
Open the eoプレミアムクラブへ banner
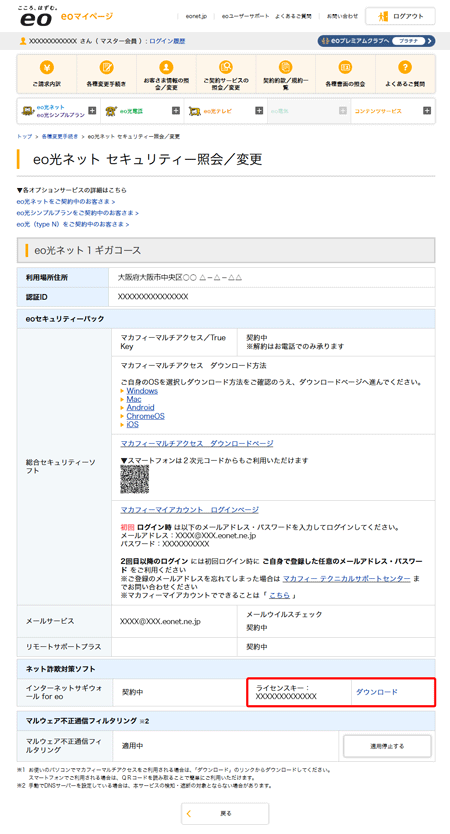[x=376, y=41]
